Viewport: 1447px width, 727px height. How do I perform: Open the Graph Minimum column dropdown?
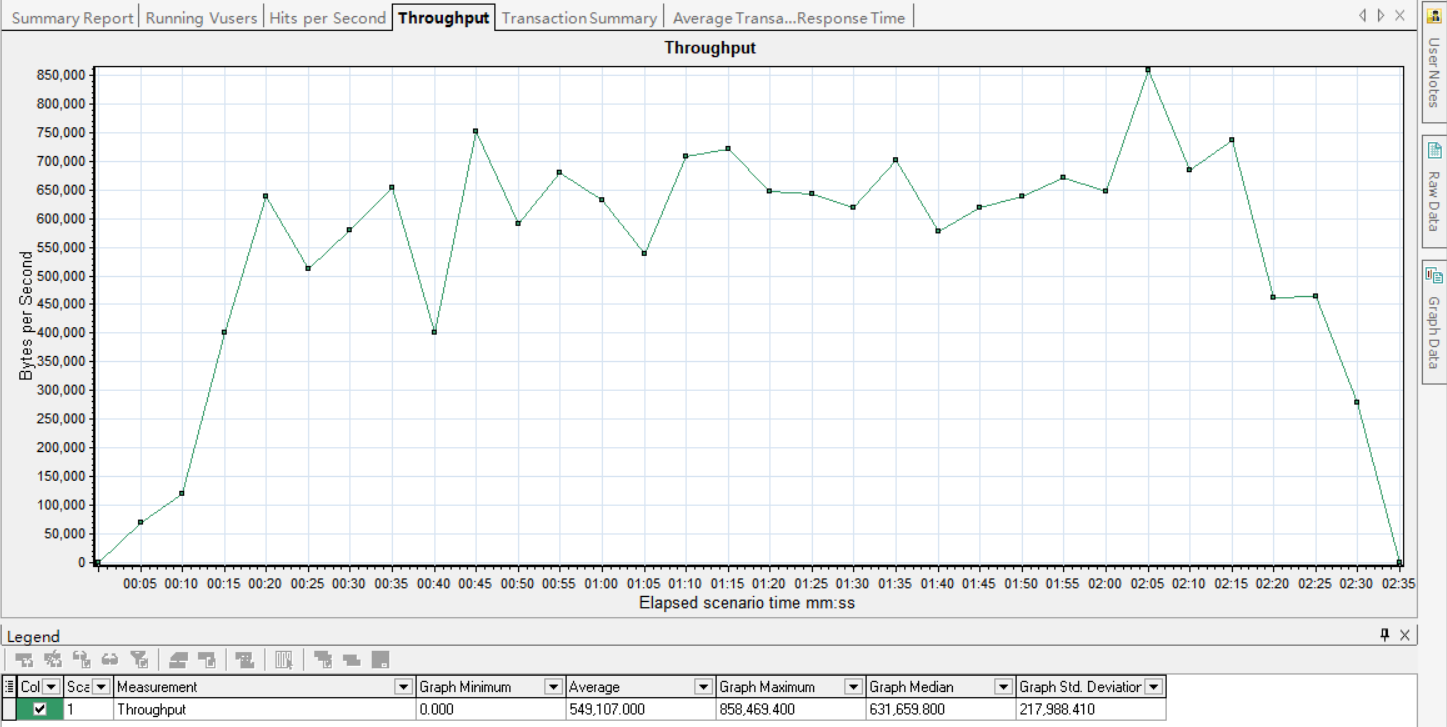pos(553,687)
